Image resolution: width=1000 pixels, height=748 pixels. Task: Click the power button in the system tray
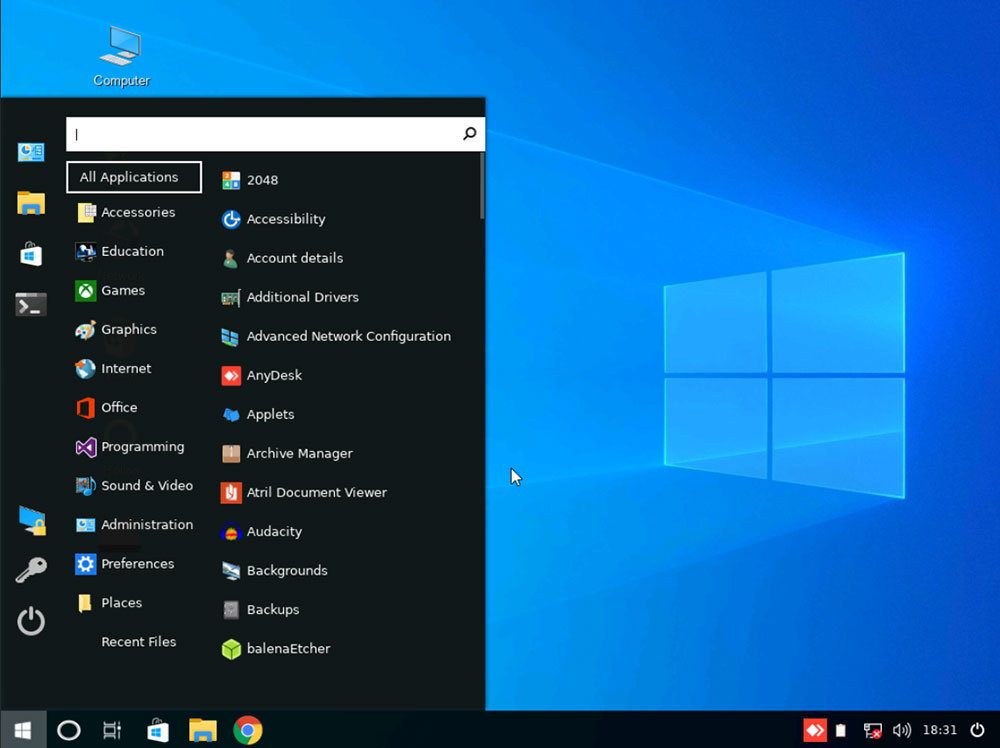tap(977, 730)
